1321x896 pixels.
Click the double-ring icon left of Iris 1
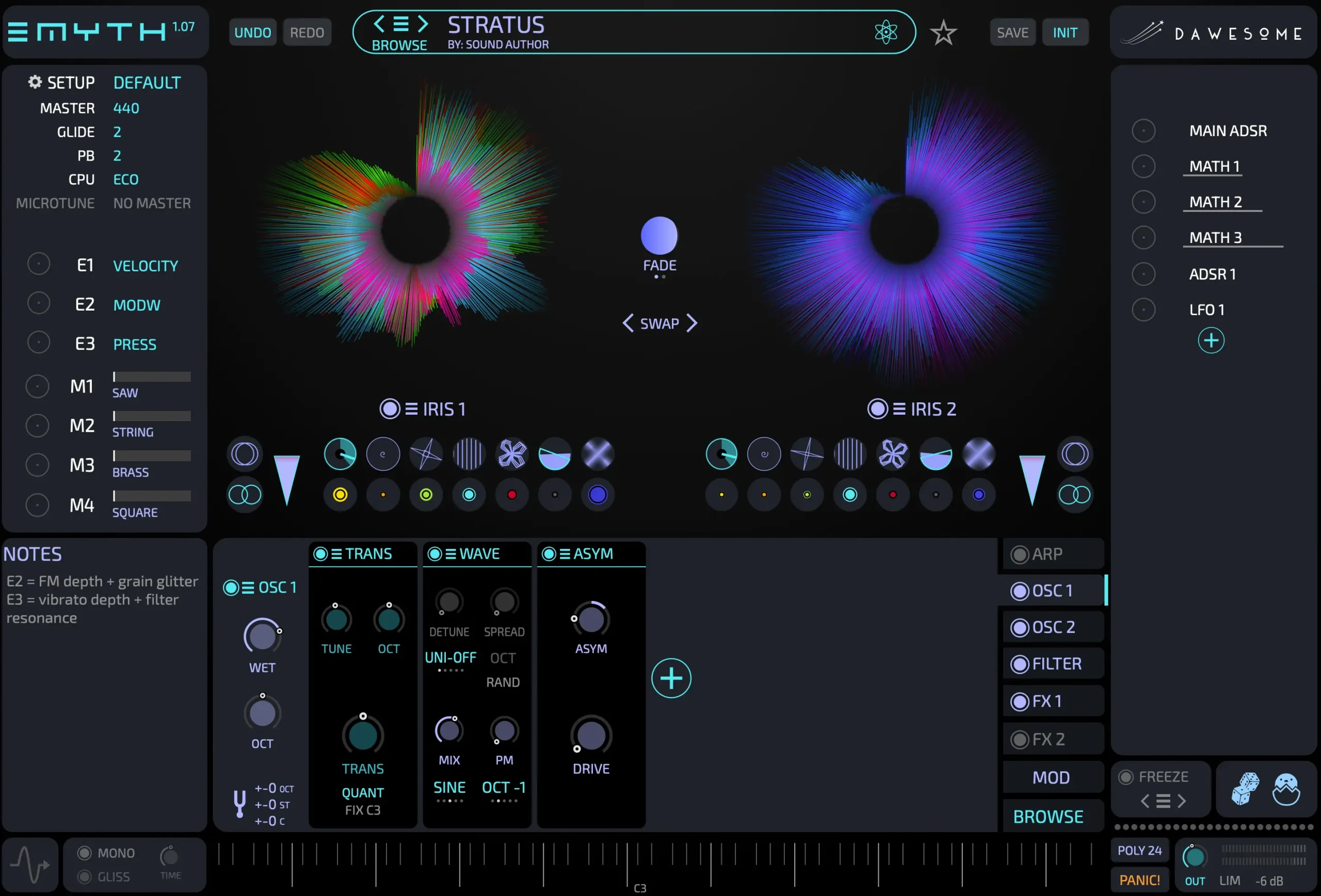pyautogui.click(x=245, y=495)
